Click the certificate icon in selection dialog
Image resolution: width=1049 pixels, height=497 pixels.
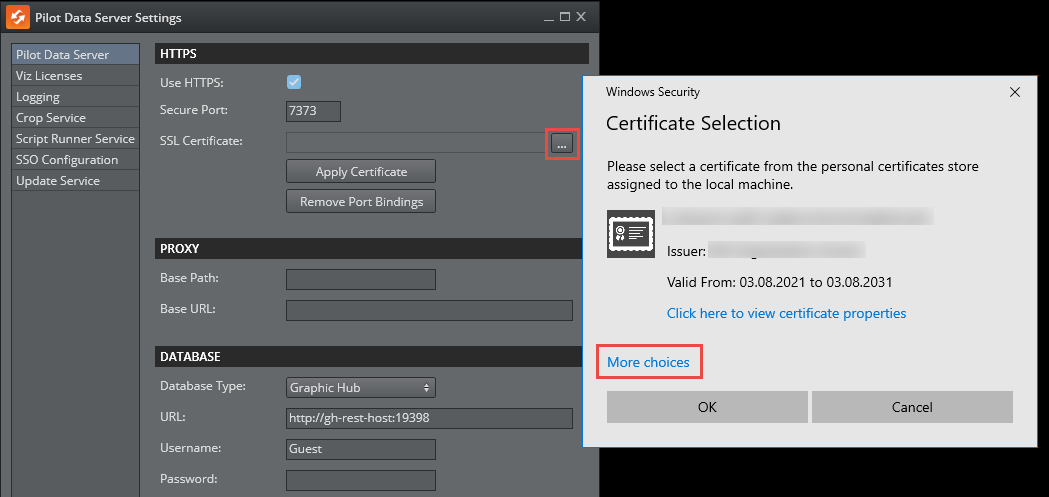click(630, 233)
